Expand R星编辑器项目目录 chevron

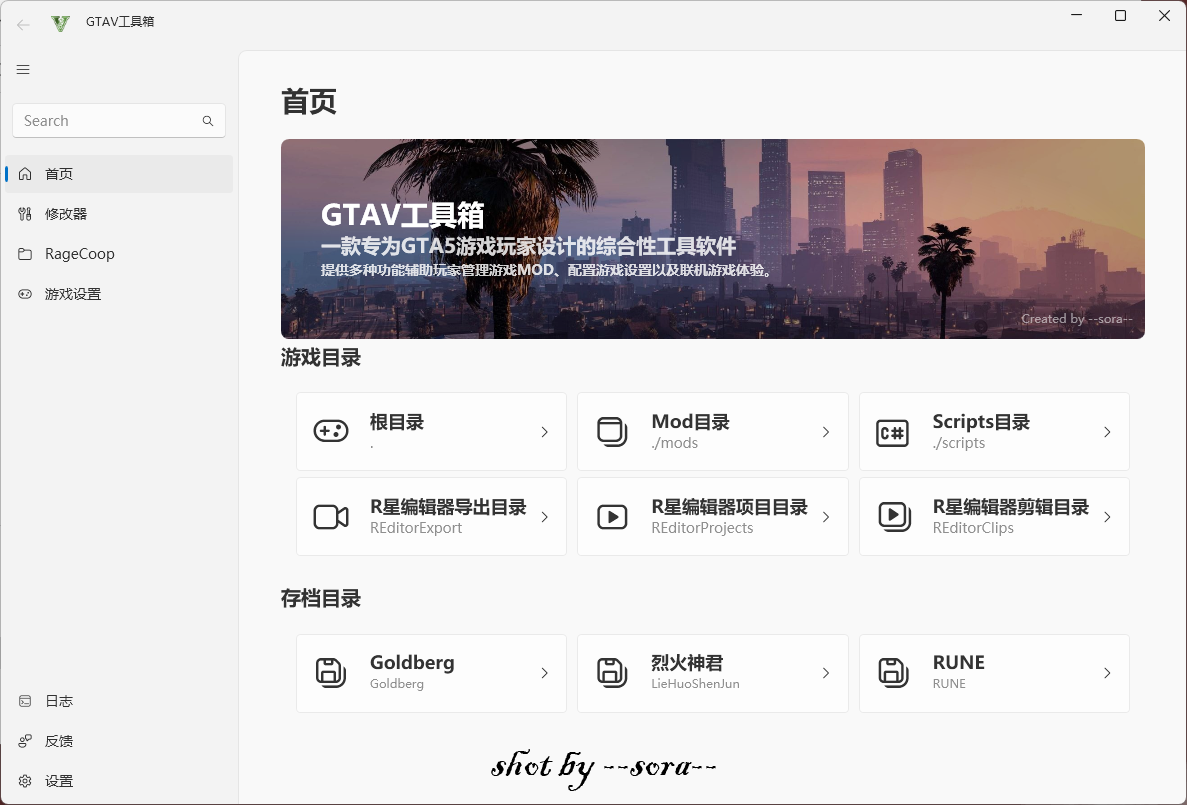pos(826,517)
